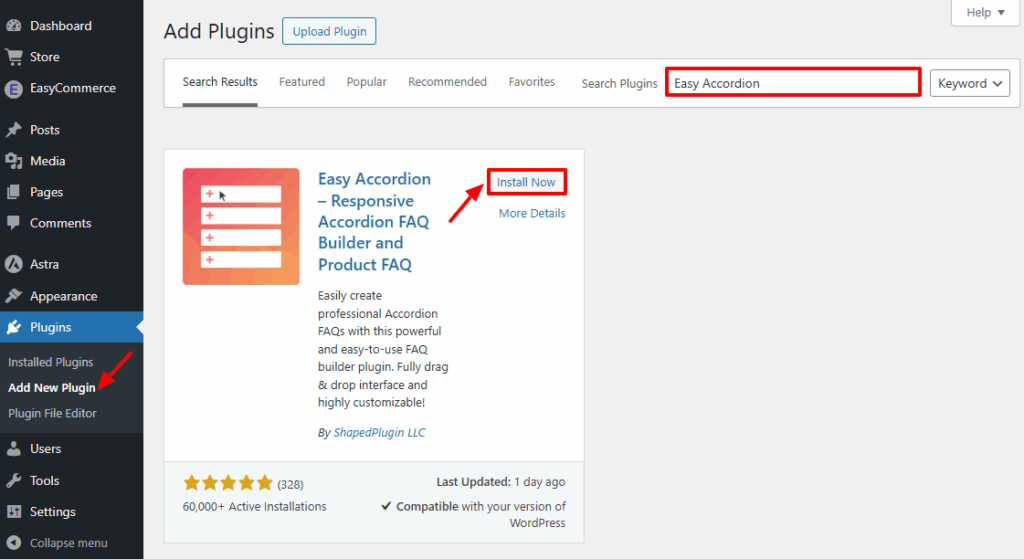Viewport: 1024px width, 559px height.
Task: Open the Dashboard menu item
Action: click(61, 25)
